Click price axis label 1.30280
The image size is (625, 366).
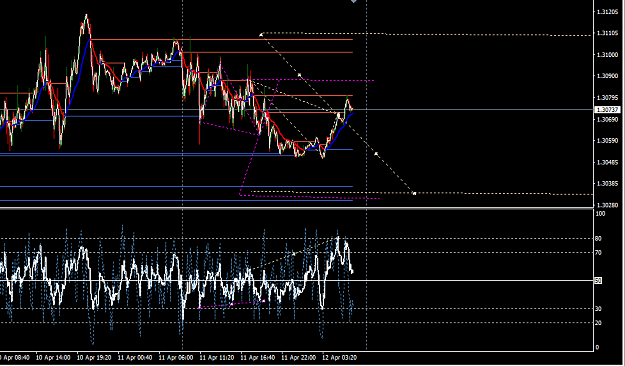coord(607,205)
